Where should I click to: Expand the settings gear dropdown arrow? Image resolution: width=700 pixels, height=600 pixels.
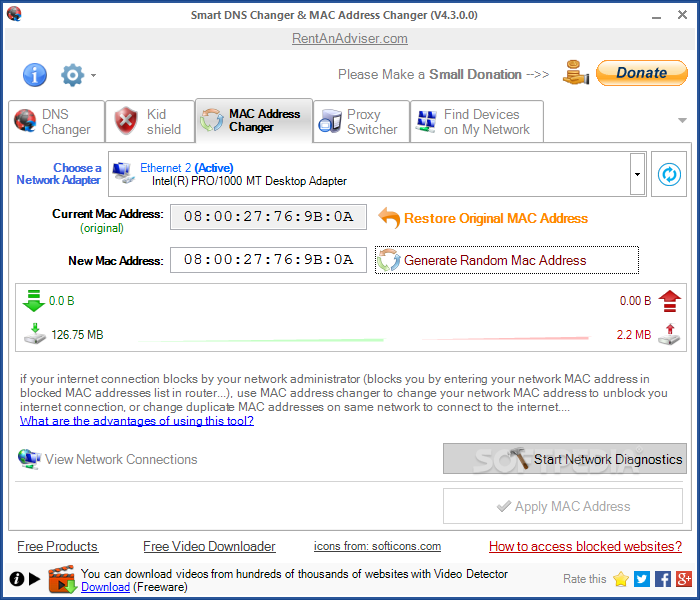coord(93,75)
